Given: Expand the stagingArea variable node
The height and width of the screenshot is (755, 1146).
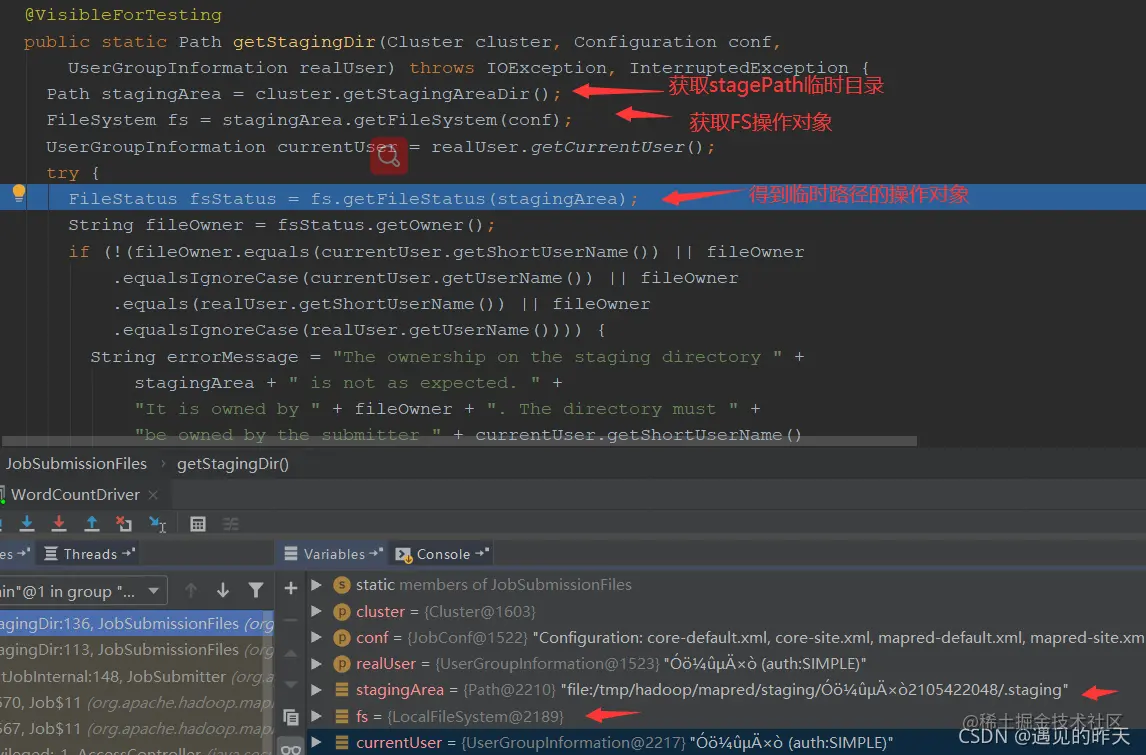Looking at the screenshot, I should [x=316, y=689].
